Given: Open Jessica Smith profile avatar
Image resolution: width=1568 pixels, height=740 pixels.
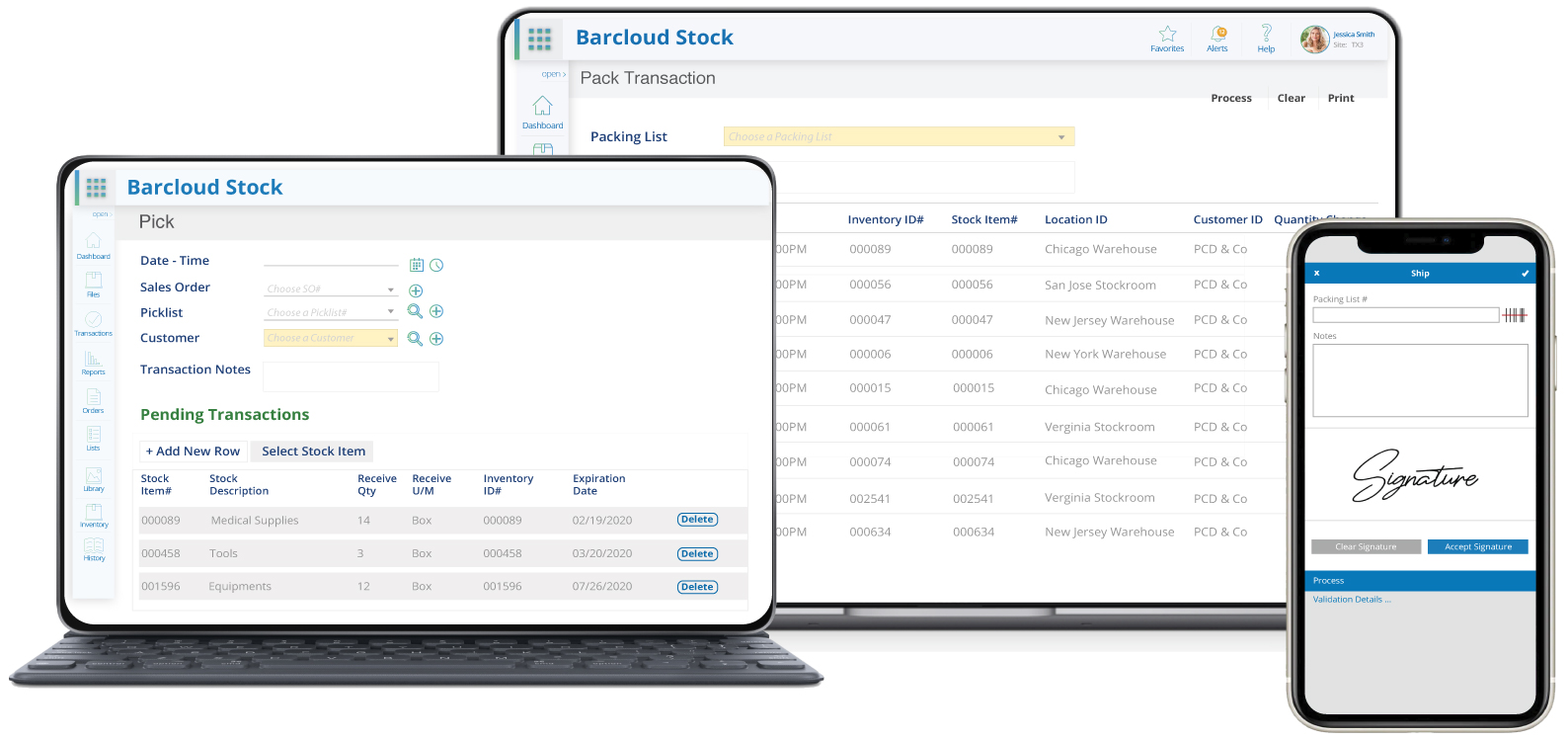Looking at the screenshot, I should coord(1314,39).
